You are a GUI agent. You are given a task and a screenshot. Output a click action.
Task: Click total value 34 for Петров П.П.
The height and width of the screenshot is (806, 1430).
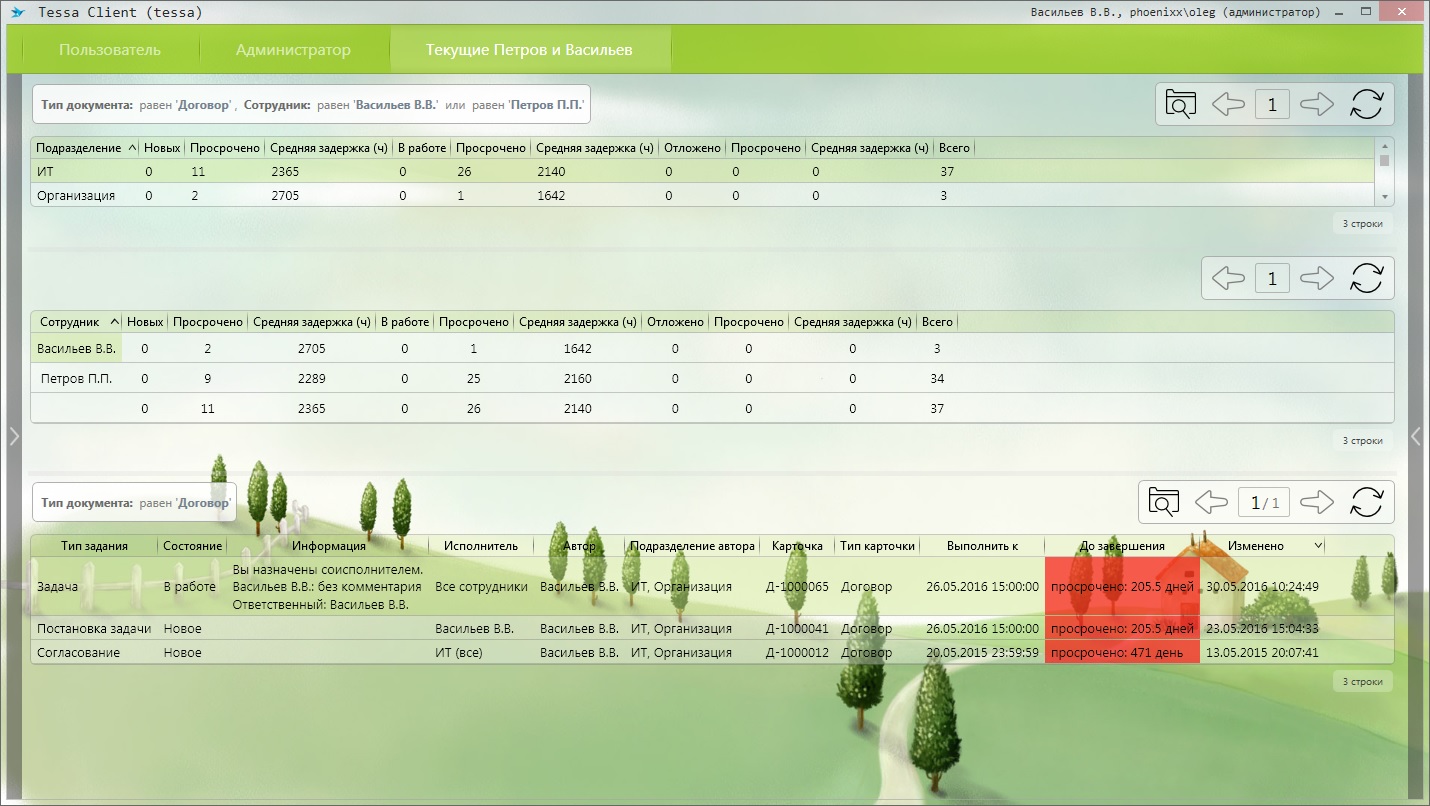click(937, 379)
